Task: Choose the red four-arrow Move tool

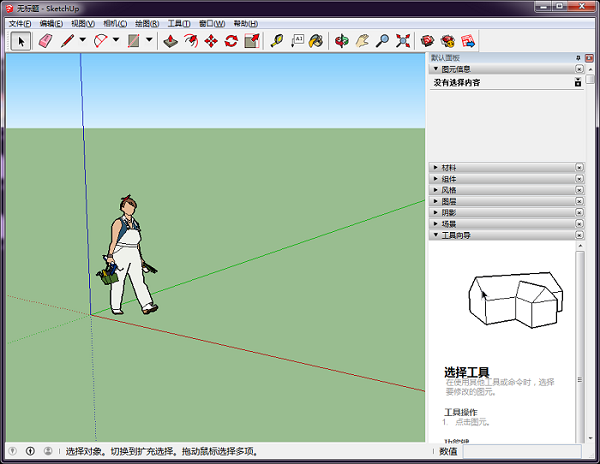Action: coord(211,41)
